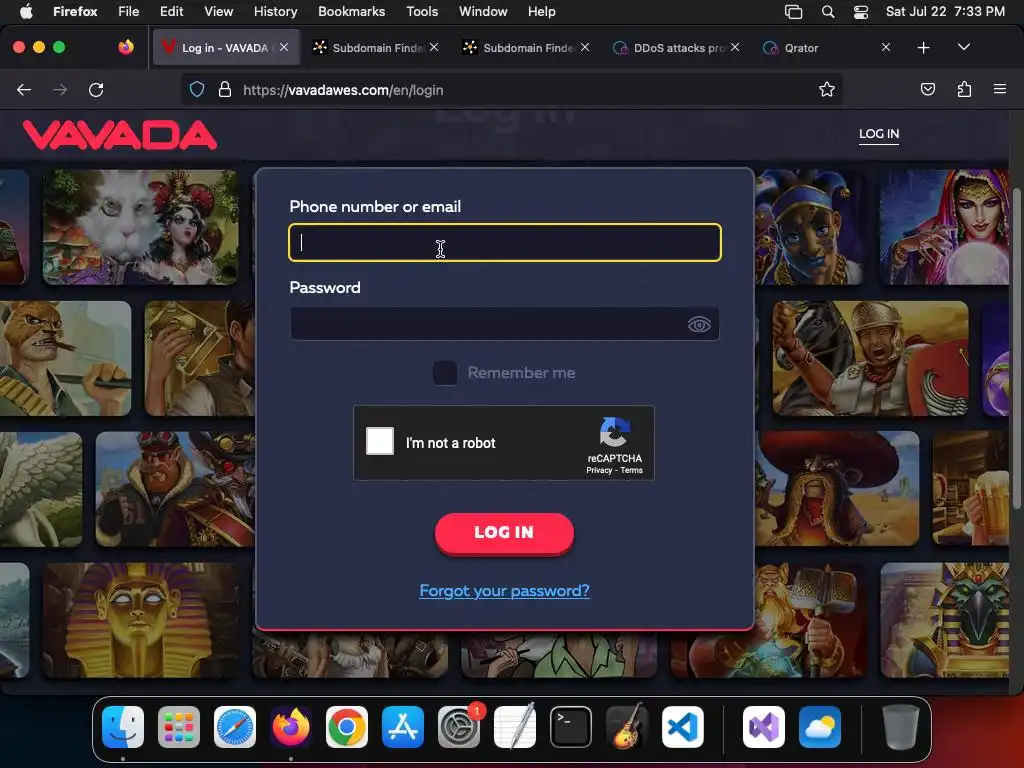This screenshot has height=768, width=1024.
Task: Click the Firefox icon in the Dock
Action: point(291,727)
